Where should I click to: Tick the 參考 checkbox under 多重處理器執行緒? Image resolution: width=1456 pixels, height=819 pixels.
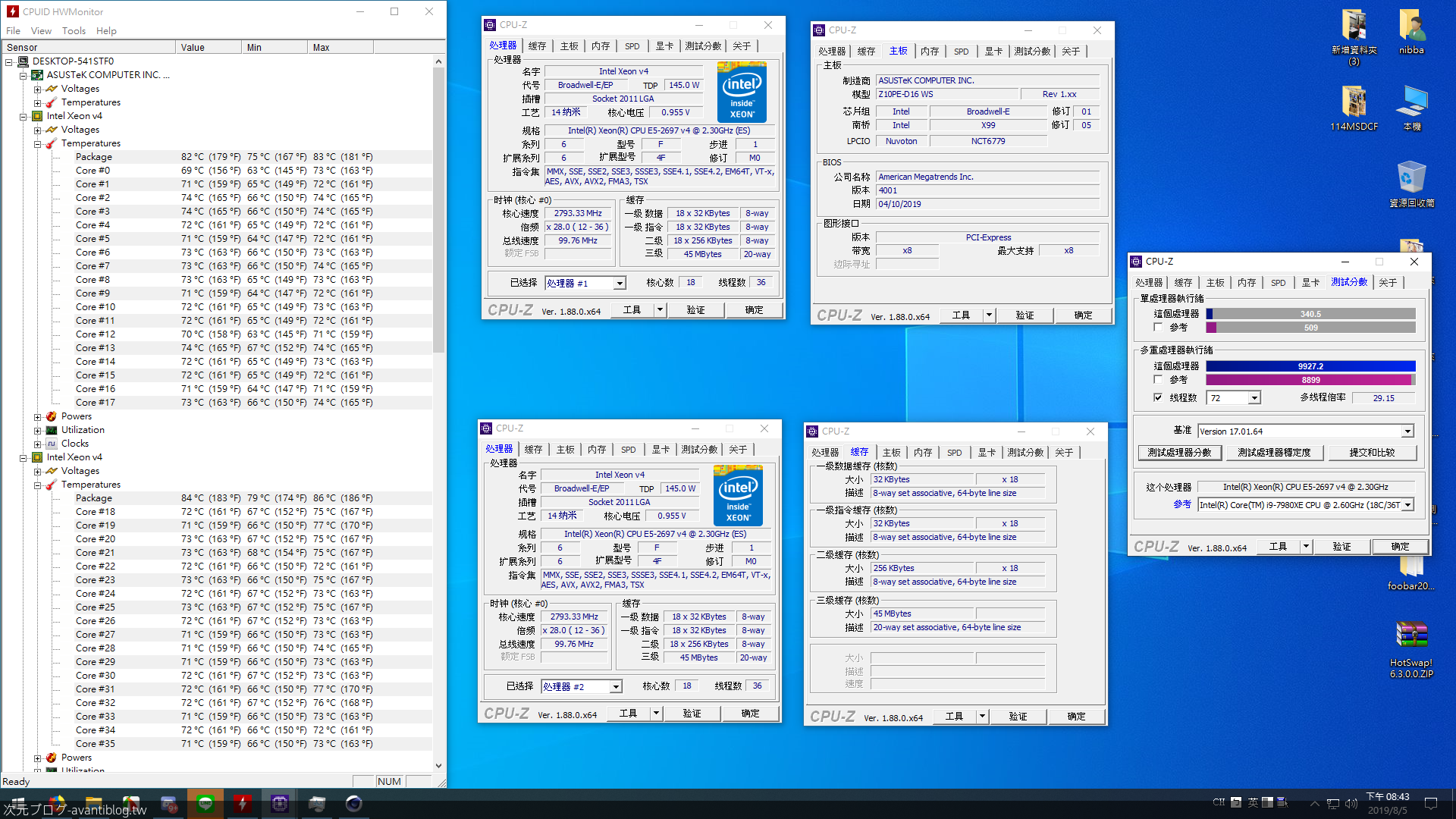(1158, 380)
